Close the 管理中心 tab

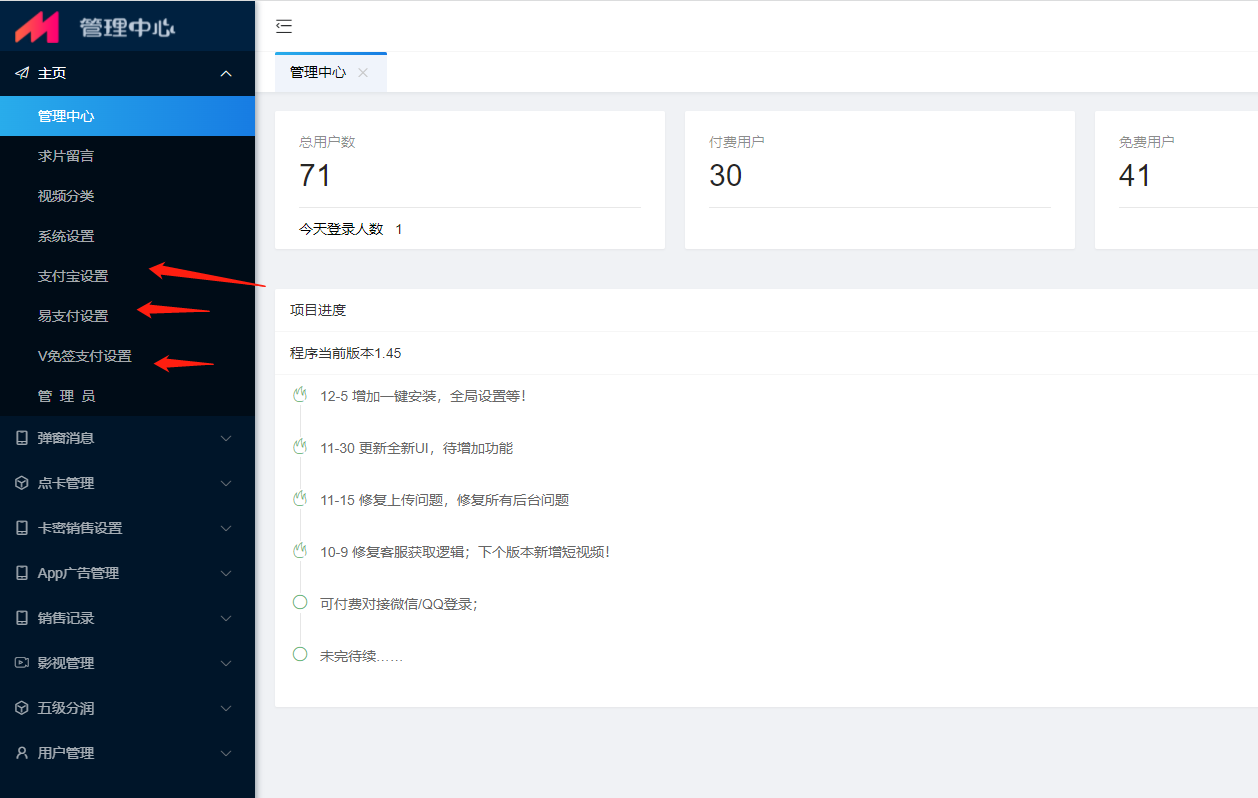363,72
